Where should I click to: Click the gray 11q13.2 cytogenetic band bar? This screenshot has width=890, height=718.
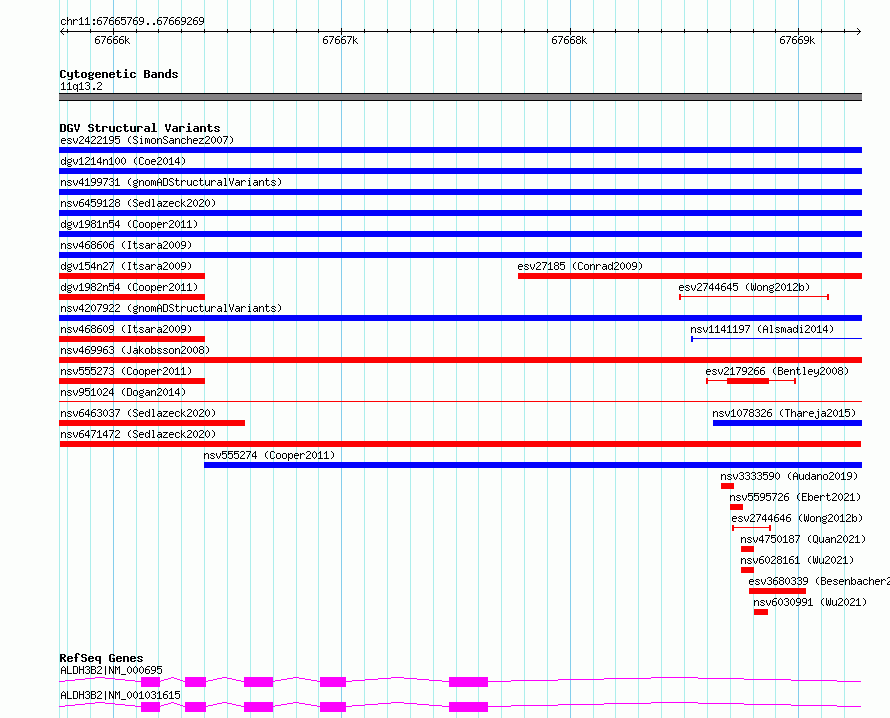(x=460, y=97)
